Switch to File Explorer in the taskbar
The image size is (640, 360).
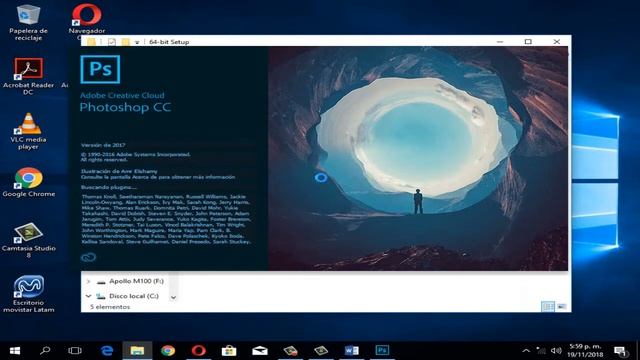tap(137, 351)
